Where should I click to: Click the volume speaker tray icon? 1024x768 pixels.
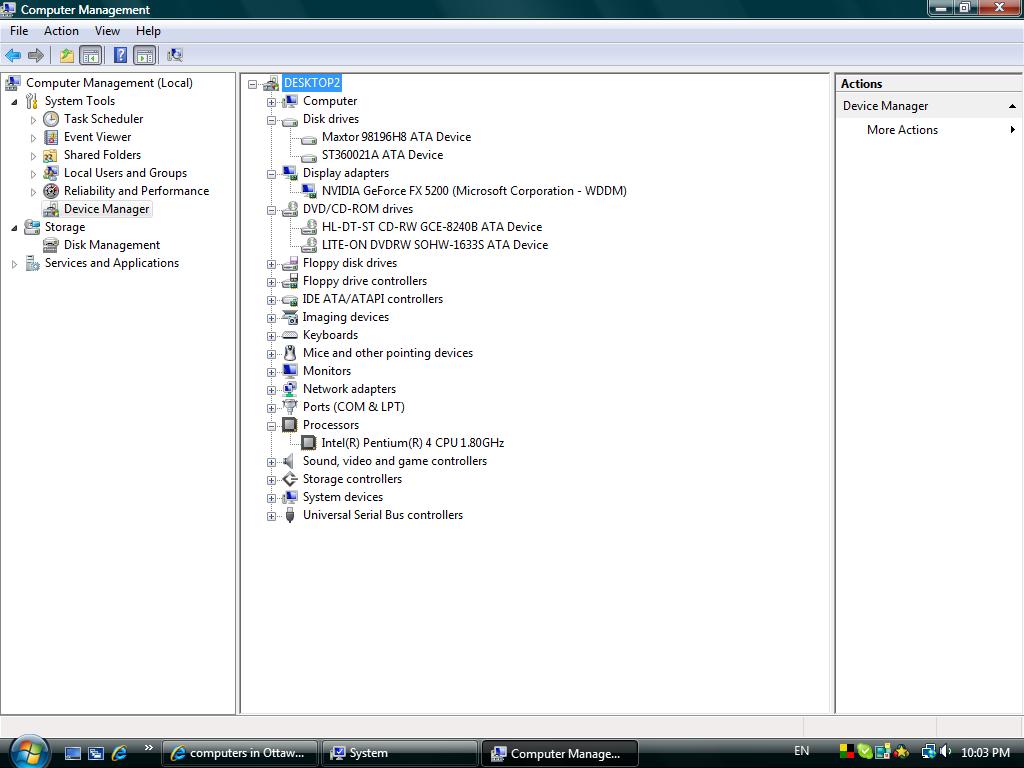[945, 752]
